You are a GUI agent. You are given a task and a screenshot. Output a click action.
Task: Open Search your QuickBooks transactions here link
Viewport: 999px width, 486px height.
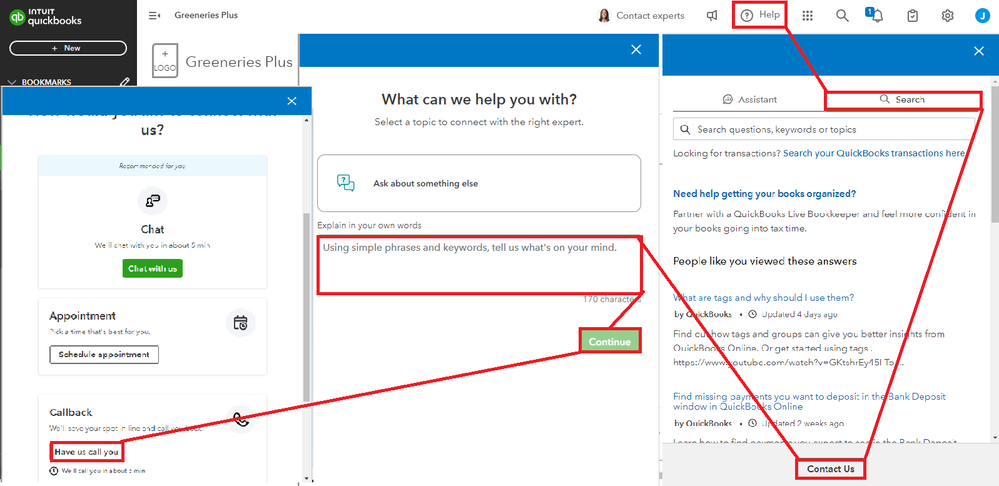click(x=874, y=154)
